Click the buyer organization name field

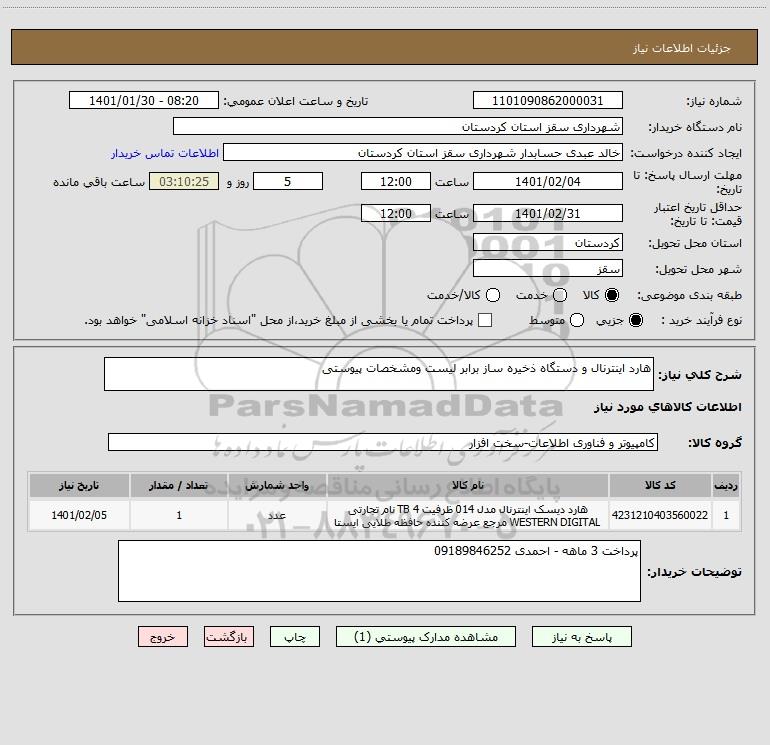click(x=398, y=126)
